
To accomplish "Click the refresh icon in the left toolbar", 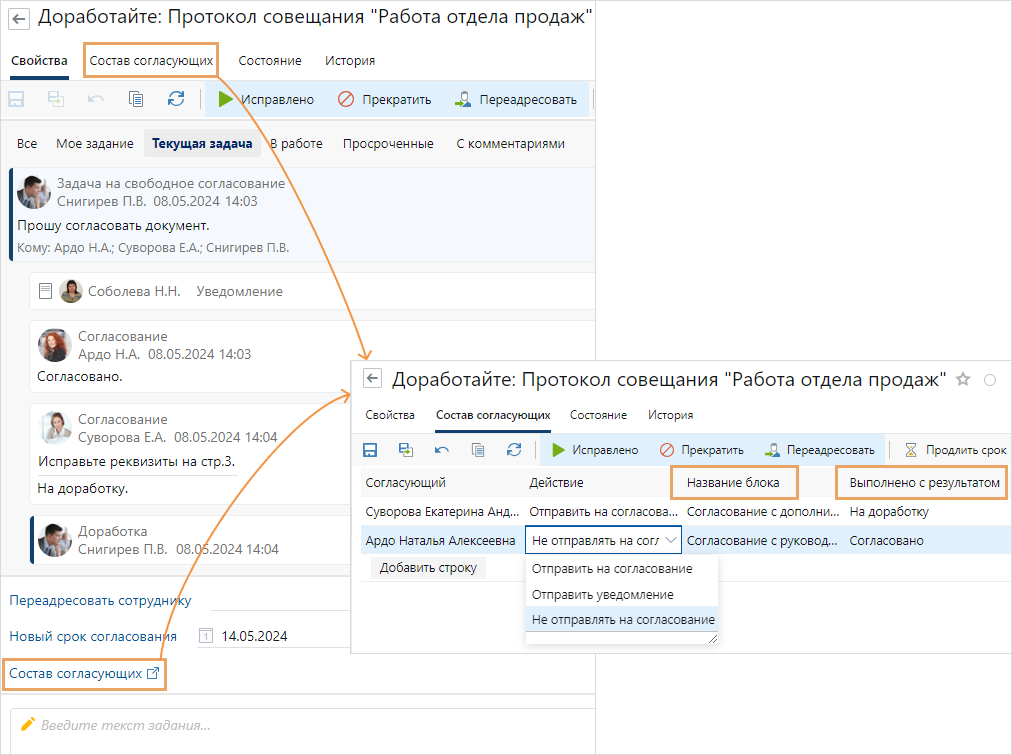I will (x=176, y=99).
